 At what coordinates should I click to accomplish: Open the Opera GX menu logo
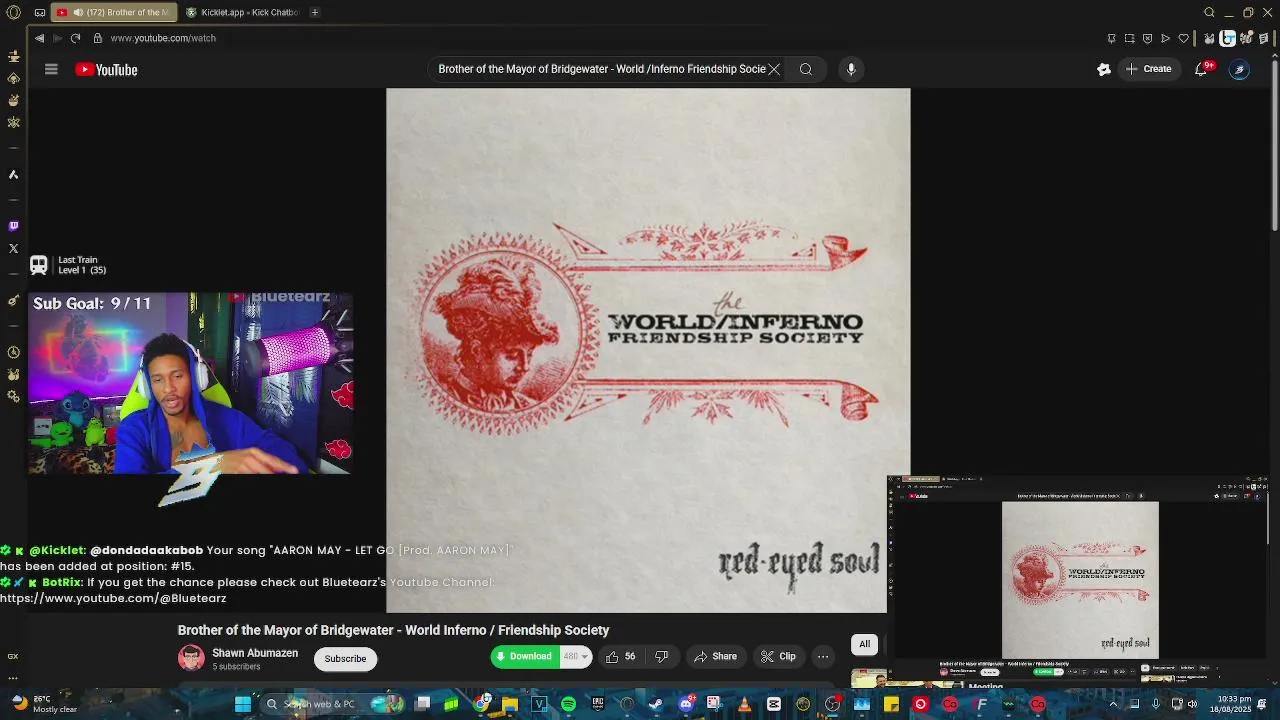pyautogui.click(x=13, y=12)
